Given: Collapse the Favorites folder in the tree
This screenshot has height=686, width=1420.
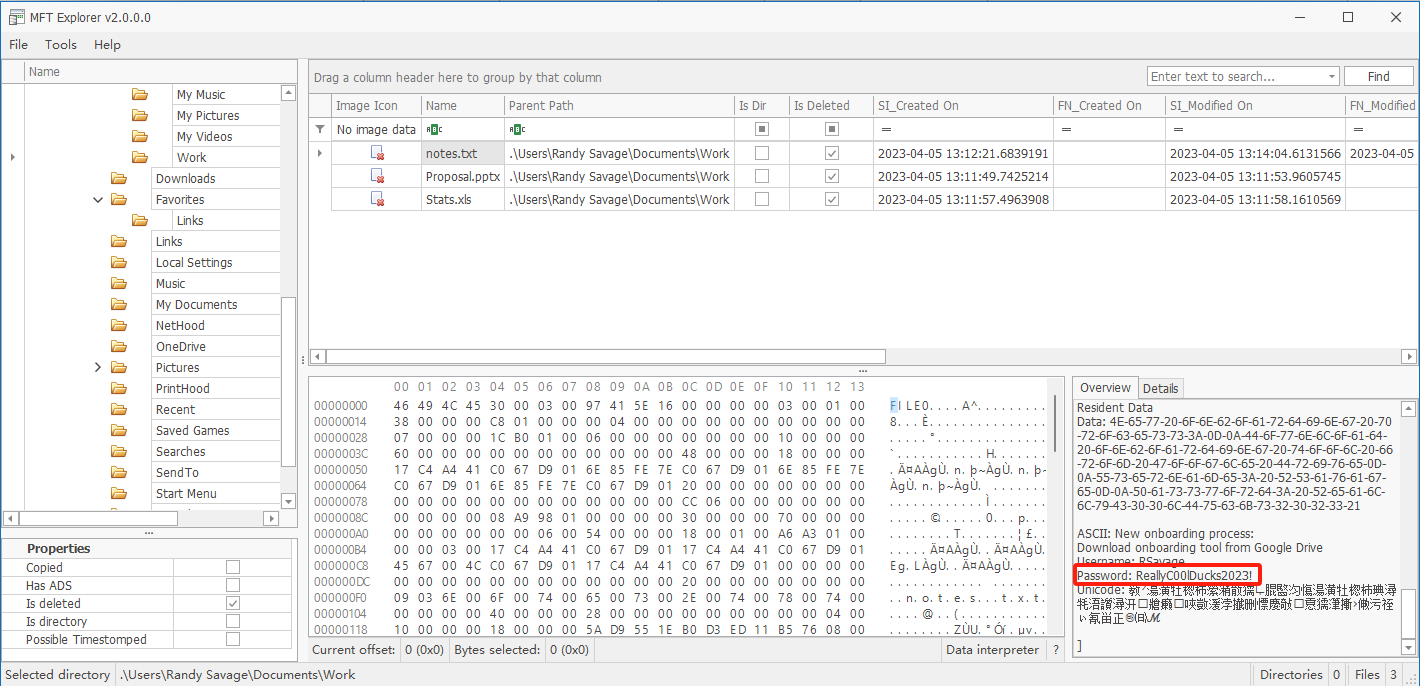Looking at the screenshot, I should click(98, 200).
